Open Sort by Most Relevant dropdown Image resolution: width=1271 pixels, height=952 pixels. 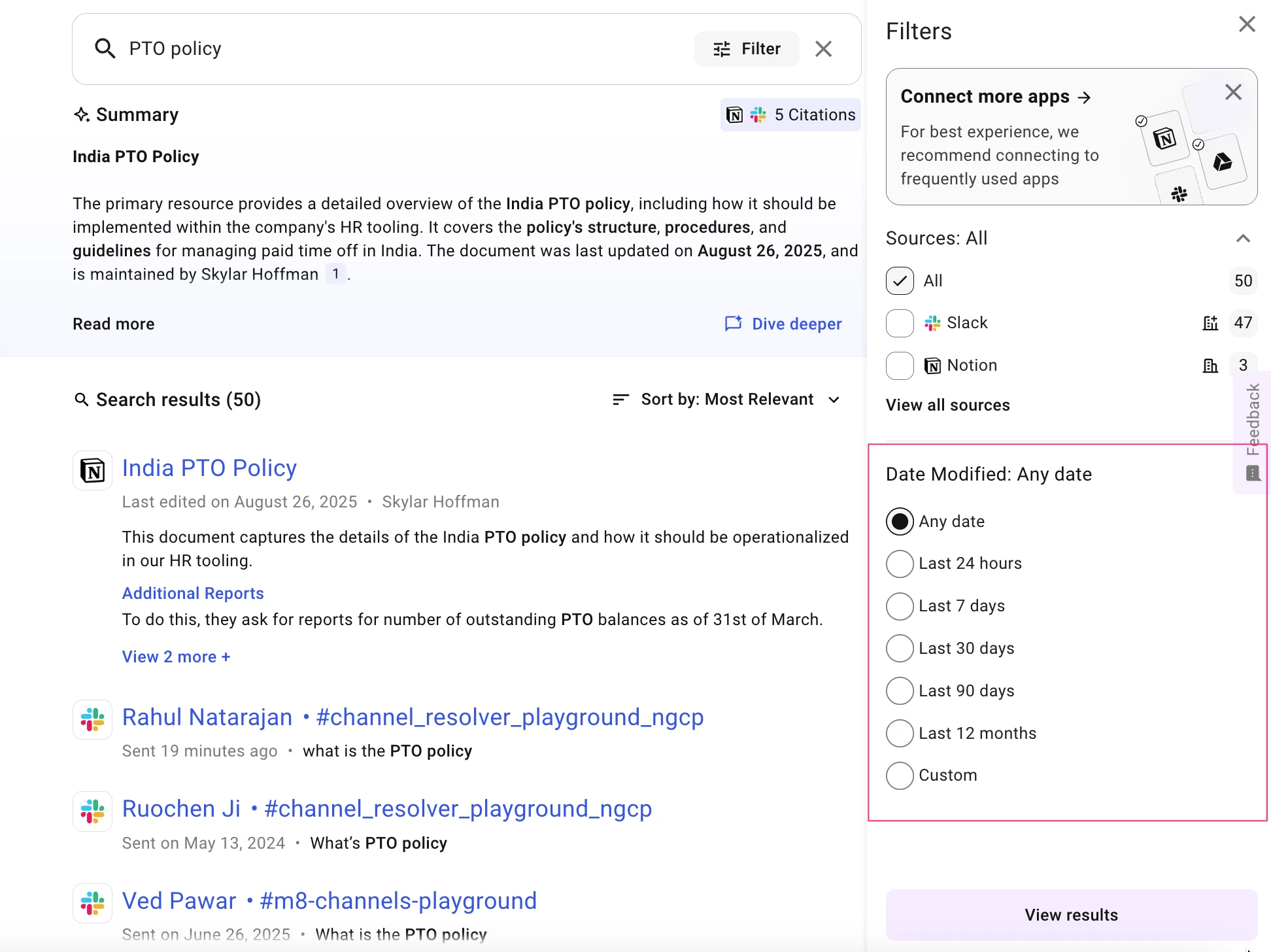point(726,399)
